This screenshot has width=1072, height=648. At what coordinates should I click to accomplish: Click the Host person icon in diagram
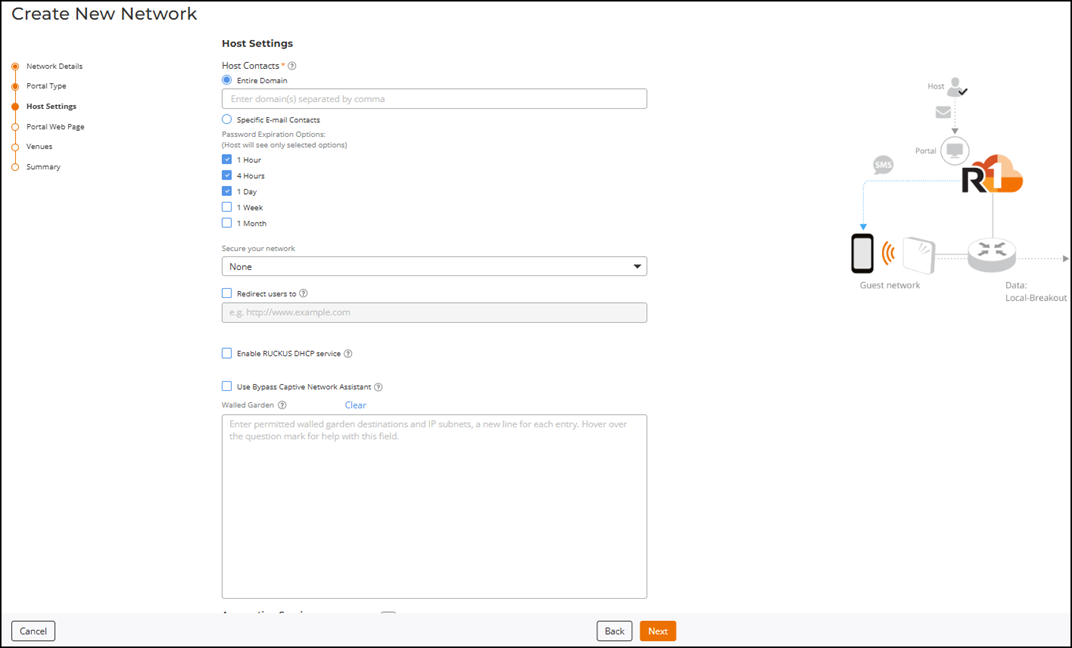tap(956, 87)
